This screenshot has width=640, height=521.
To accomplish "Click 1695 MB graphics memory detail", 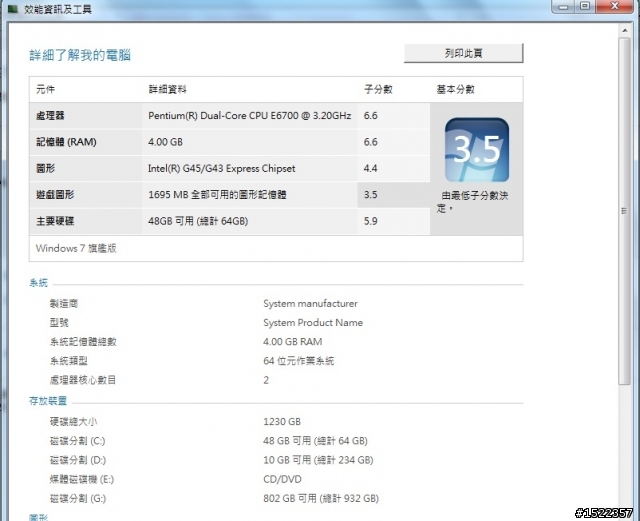I will click(217, 195).
